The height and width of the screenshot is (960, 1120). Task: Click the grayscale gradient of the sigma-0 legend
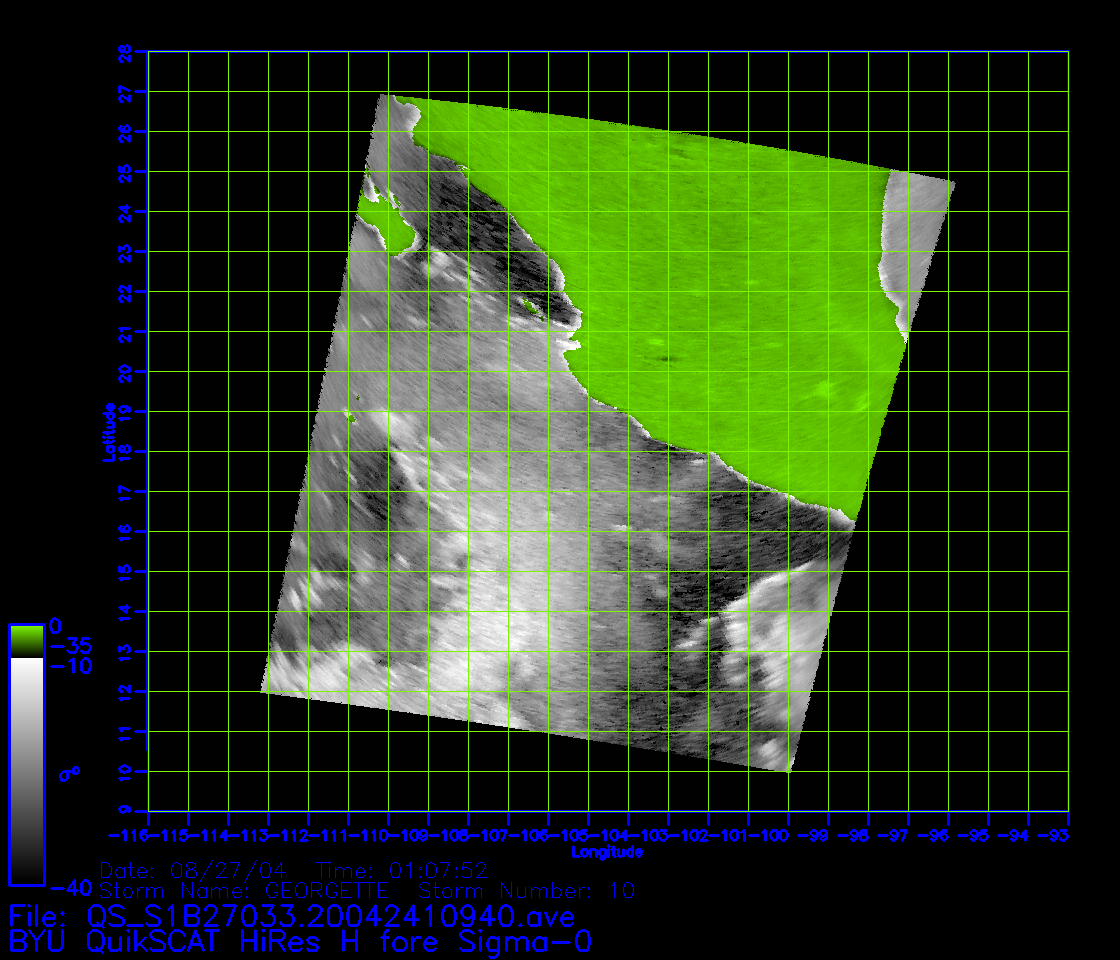point(26,770)
